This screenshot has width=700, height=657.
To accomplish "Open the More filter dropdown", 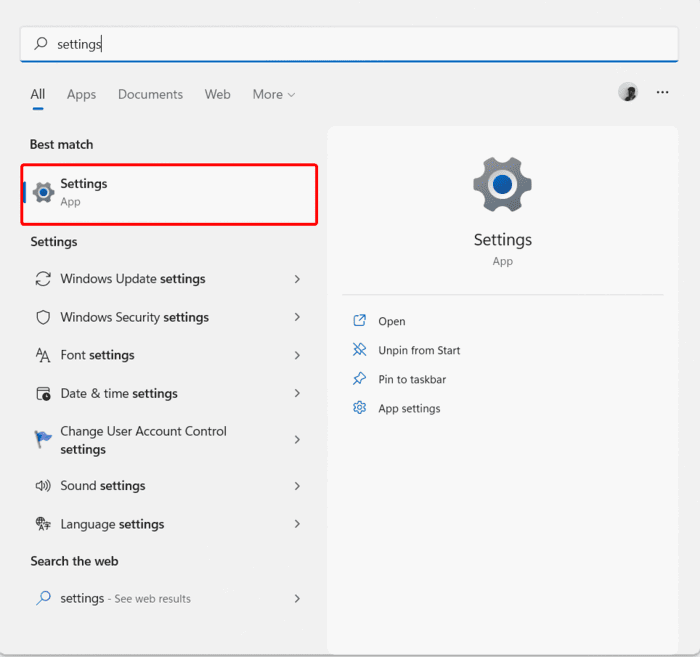I will [x=274, y=95].
